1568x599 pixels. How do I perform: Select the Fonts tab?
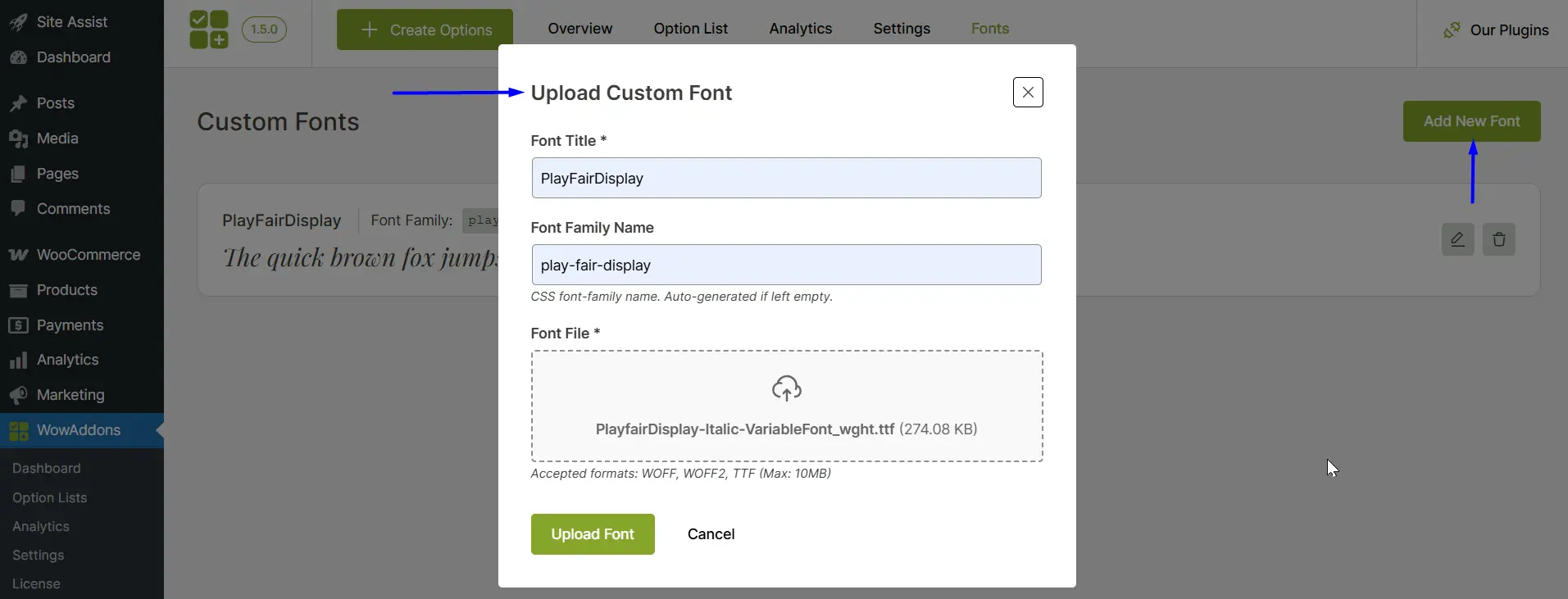[x=989, y=29]
